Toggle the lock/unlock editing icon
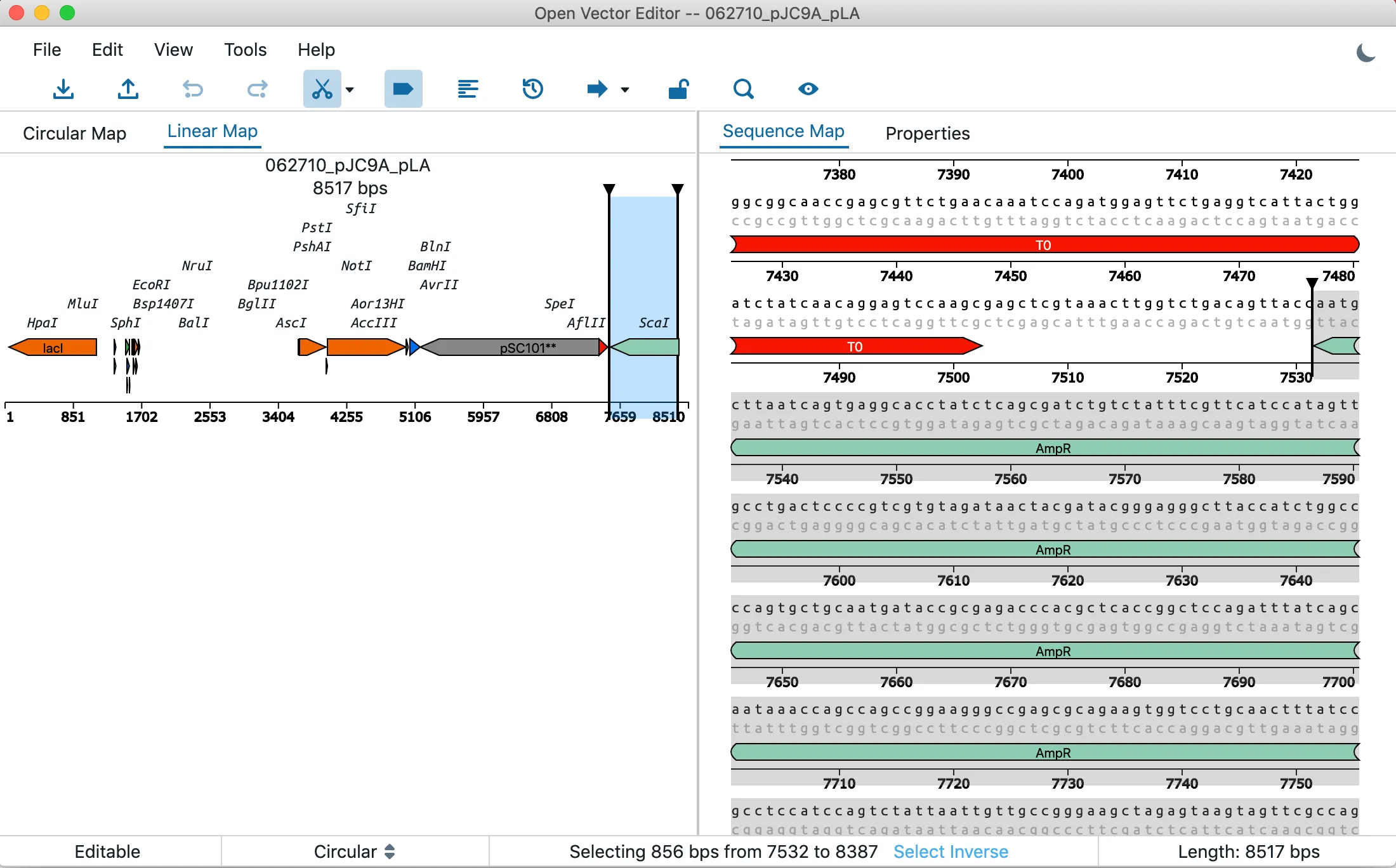The height and width of the screenshot is (868, 1396). click(678, 89)
